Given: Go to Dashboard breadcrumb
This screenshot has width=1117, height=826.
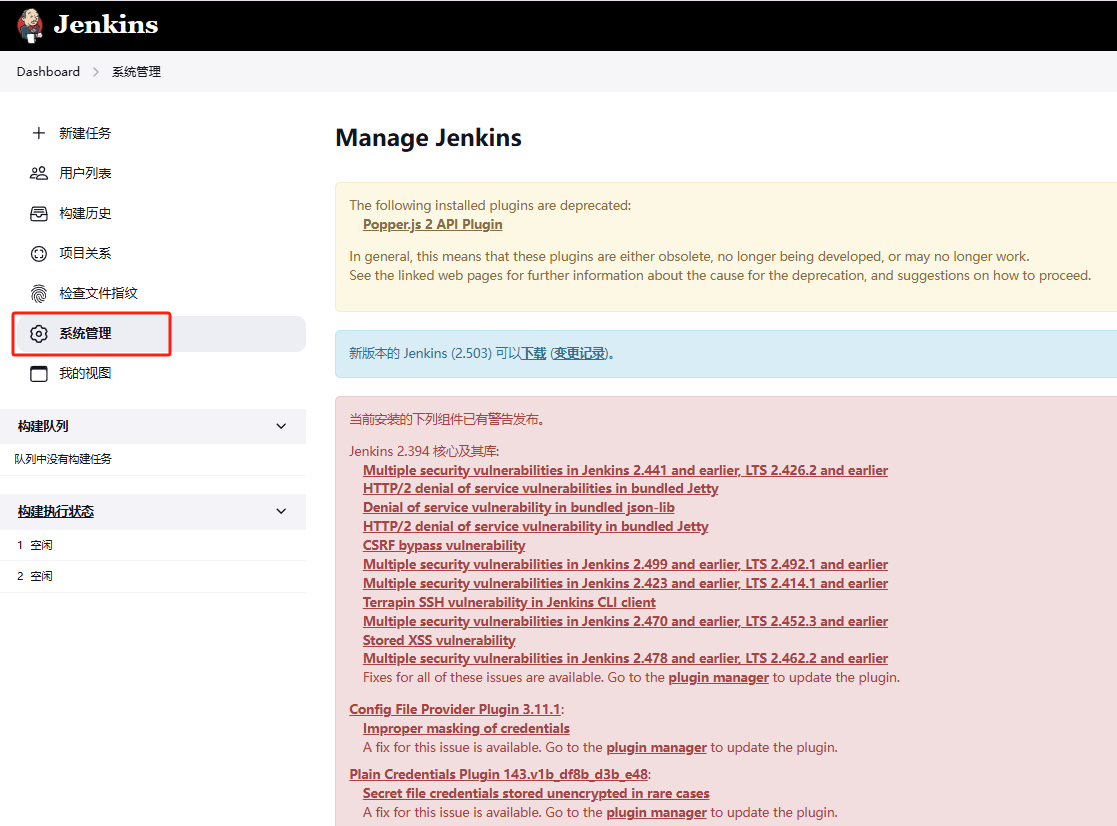Looking at the screenshot, I should point(48,72).
